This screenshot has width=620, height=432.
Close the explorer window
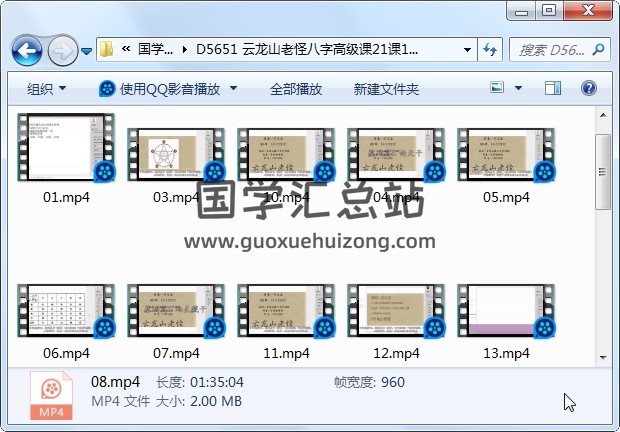(x=588, y=11)
